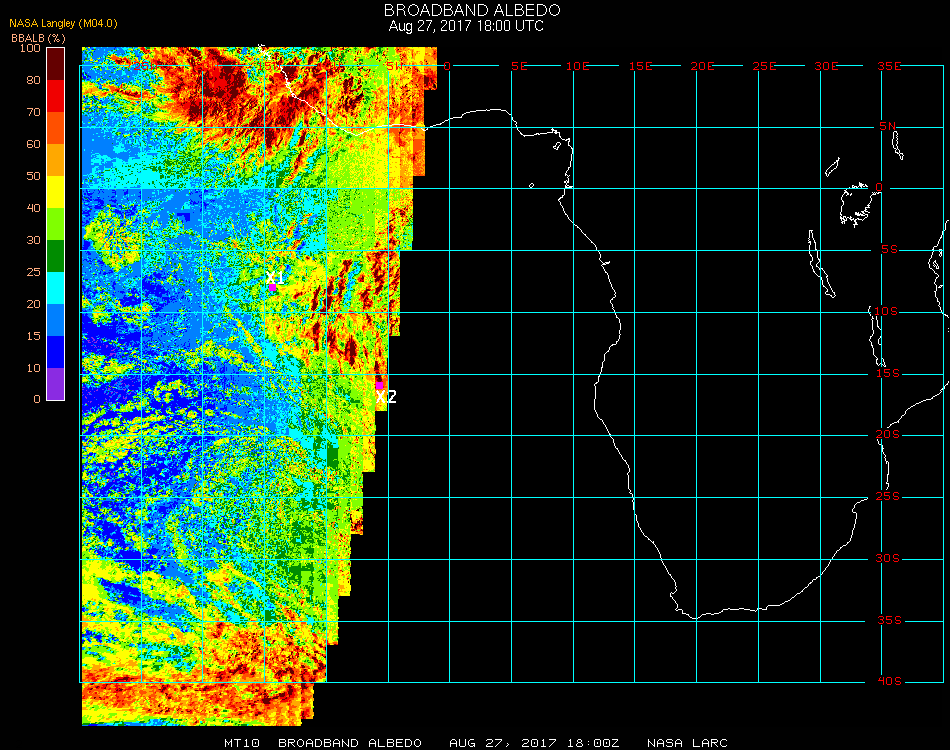Click the '5S' latitude label
The image size is (950, 750).
point(889,250)
